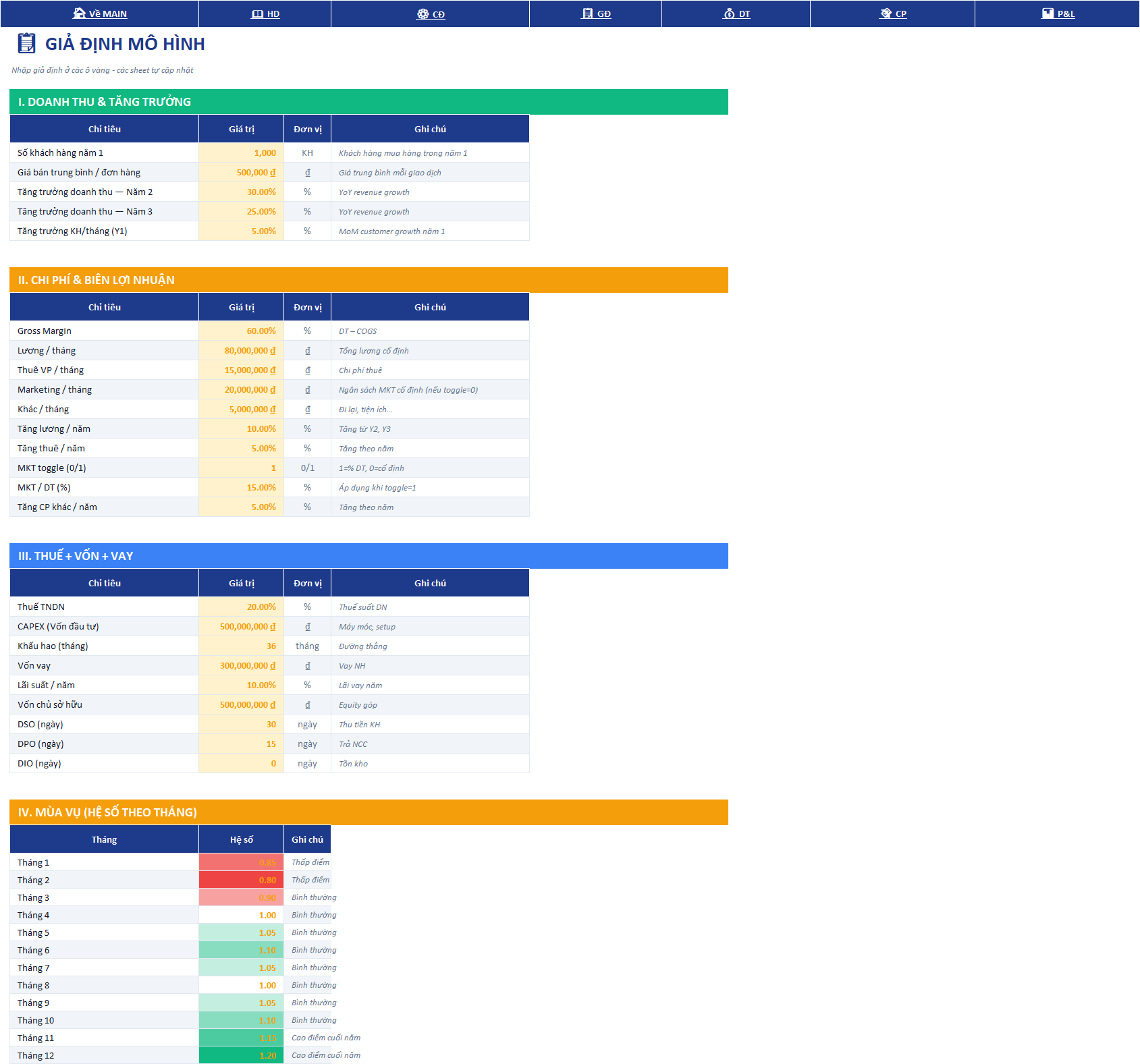
Task: Click the red Tháng 2 coefficient 0.80 cell
Action: point(241,880)
